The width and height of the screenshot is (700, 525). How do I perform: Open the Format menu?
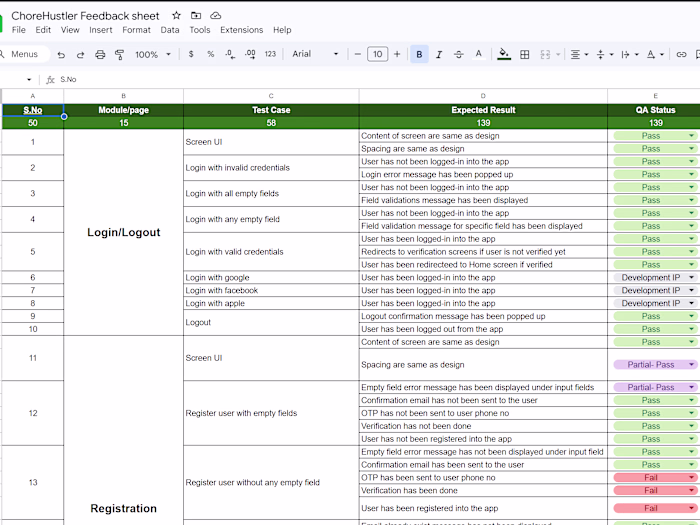click(137, 30)
